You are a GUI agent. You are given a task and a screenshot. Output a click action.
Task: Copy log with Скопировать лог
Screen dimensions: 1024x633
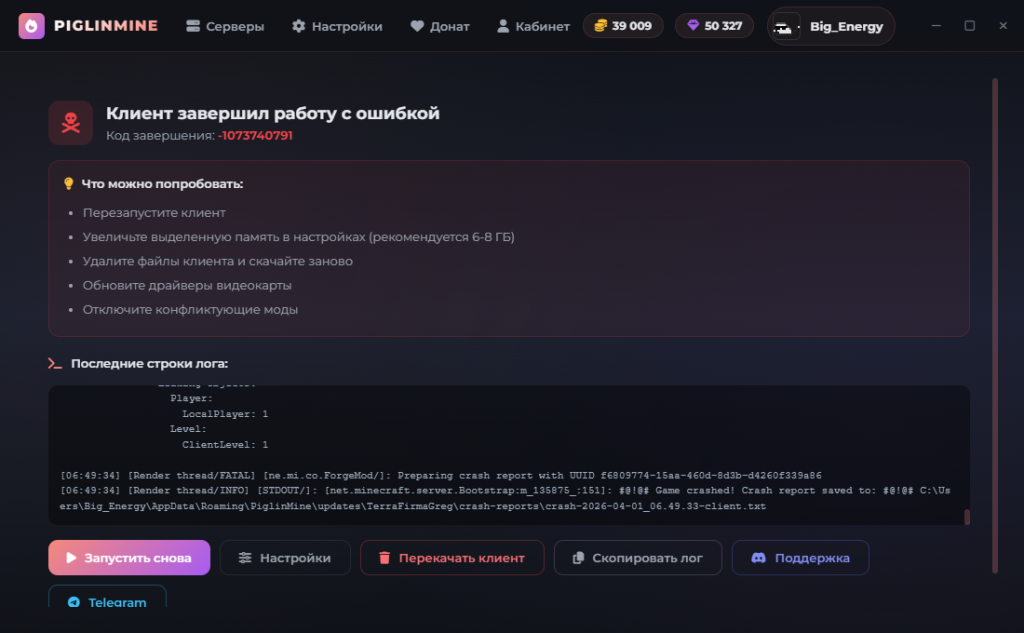637,558
